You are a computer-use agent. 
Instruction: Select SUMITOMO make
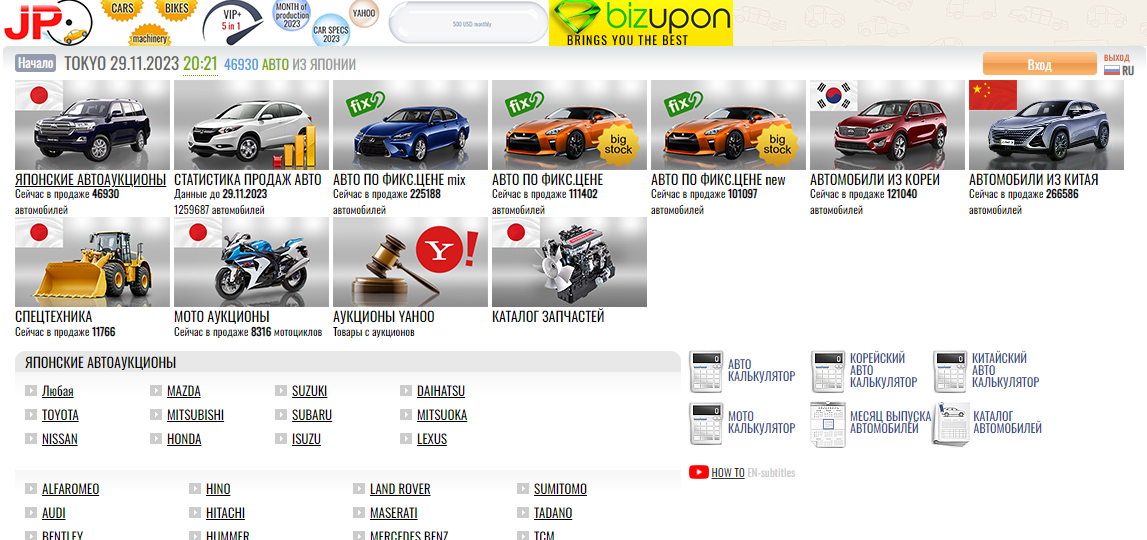[x=560, y=489]
